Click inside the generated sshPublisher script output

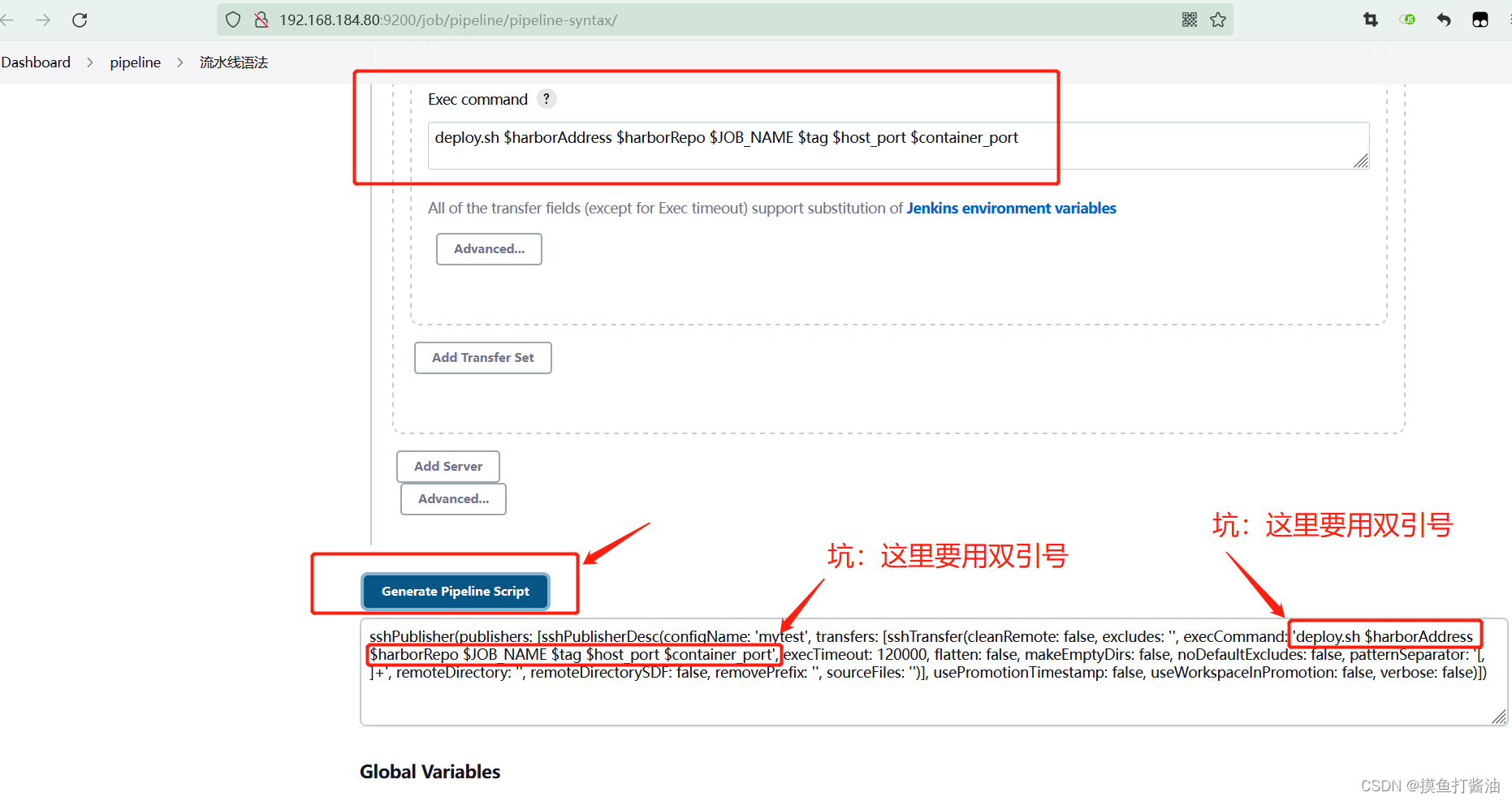click(x=934, y=672)
